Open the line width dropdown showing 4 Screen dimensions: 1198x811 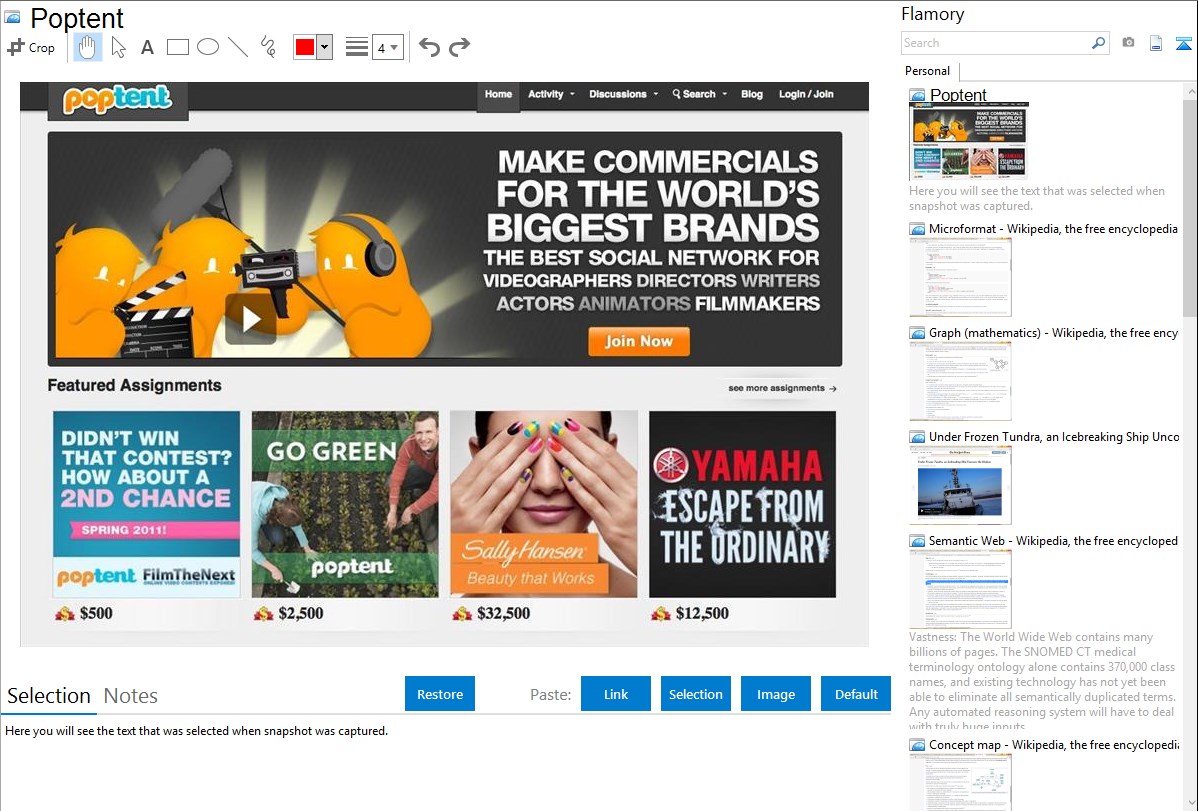click(388, 47)
